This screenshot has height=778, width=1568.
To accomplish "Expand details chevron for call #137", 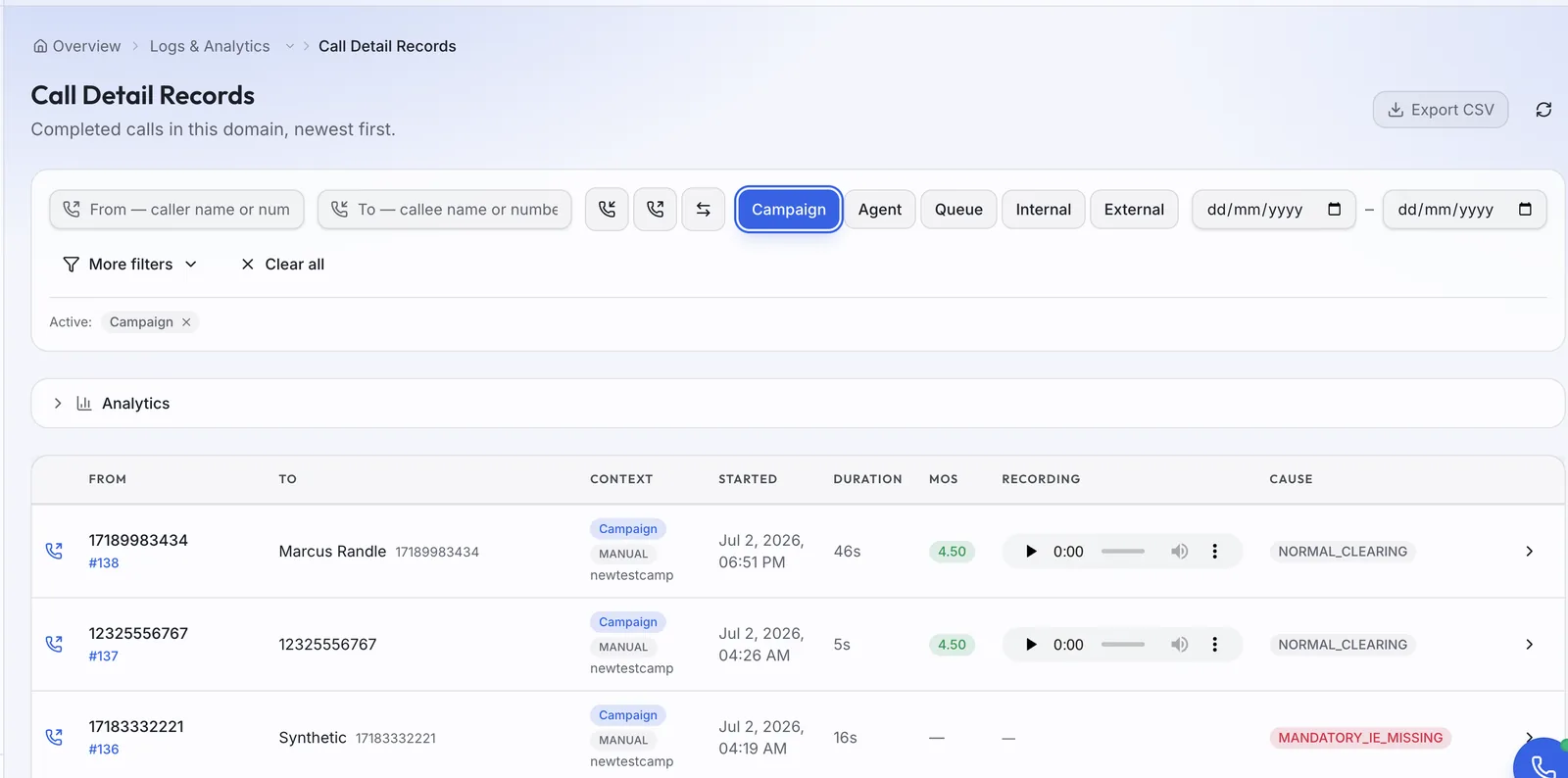I will pos(1529,645).
